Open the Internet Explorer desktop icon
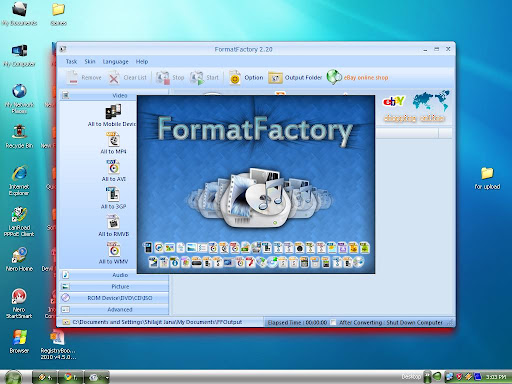Screen dimensions: 512x384 (x=19, y=180)
